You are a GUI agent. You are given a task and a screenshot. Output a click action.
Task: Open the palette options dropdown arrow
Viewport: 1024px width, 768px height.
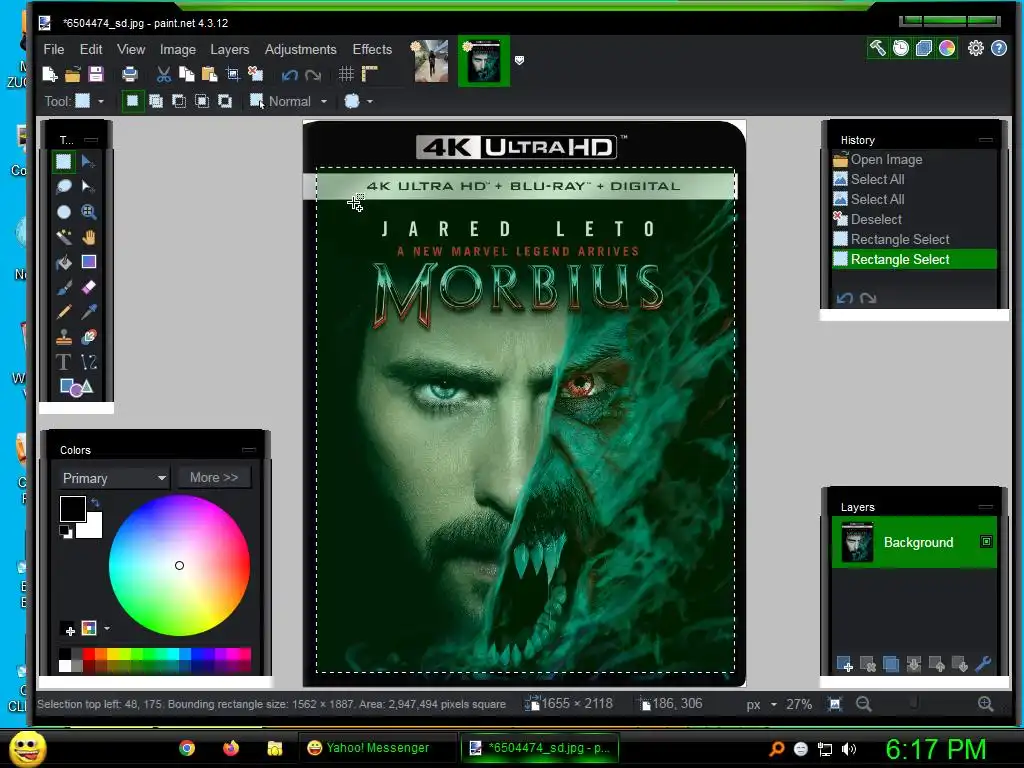[x=107, y=628]
